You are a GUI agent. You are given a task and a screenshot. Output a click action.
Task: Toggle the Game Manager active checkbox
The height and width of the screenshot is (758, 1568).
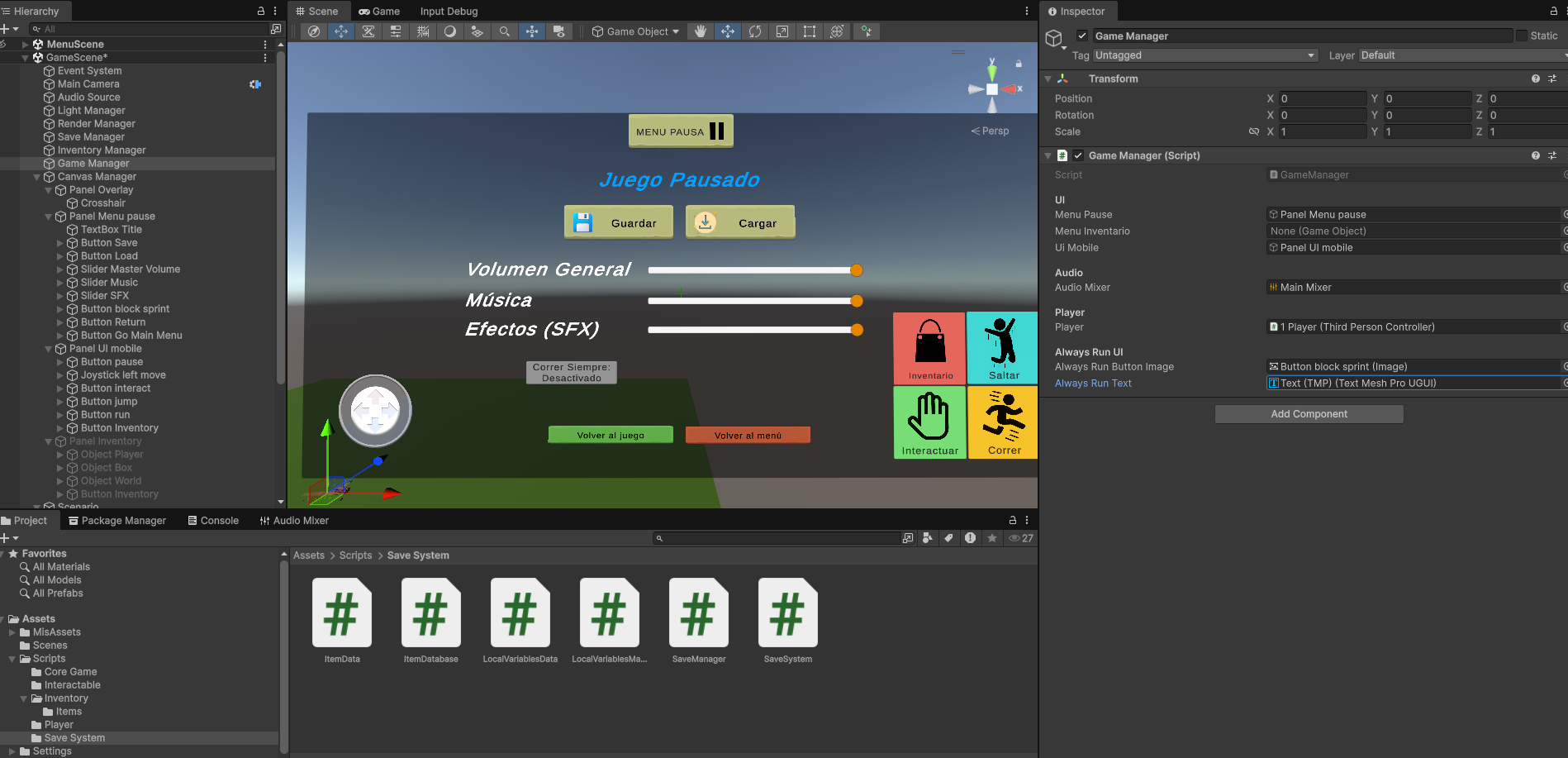tap(1082, 36)
